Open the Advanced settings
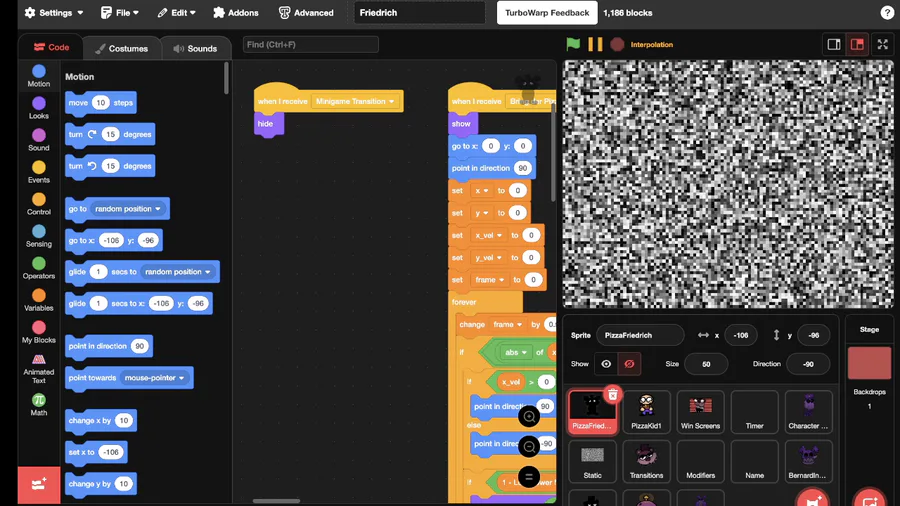This screenshot has width=900, height=506. click(306, 13)
